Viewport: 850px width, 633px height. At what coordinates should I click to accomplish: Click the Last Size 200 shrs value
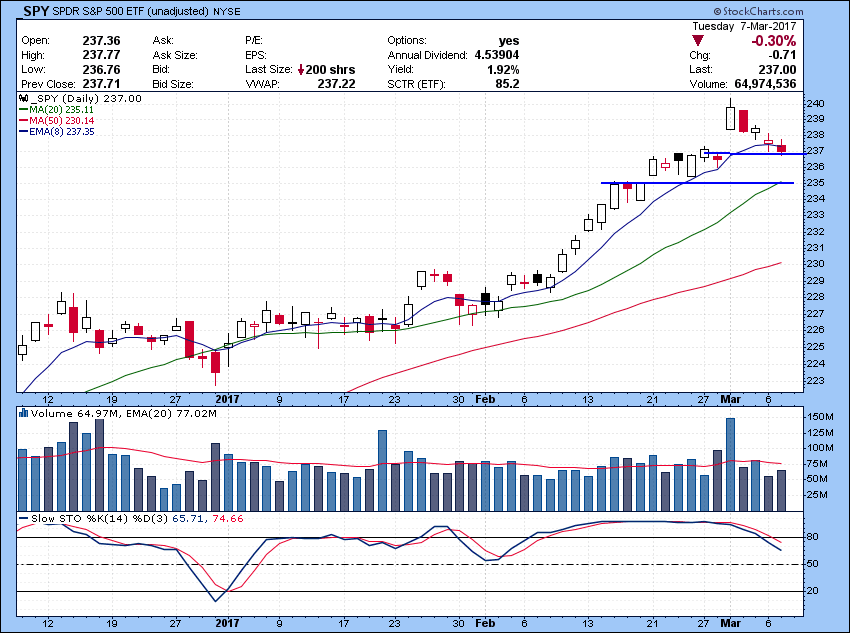[x=330, y=70]
